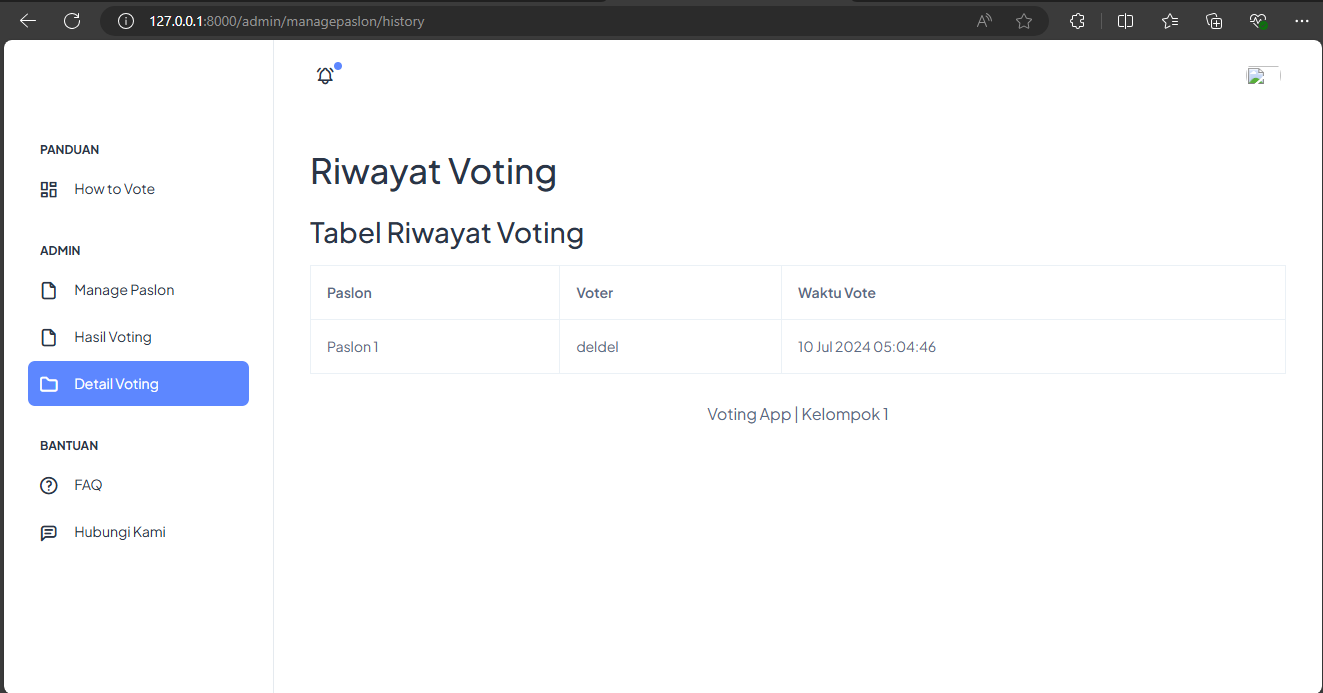
Task: Reload the page with refresh icon
Action: [x=72, y=21]
